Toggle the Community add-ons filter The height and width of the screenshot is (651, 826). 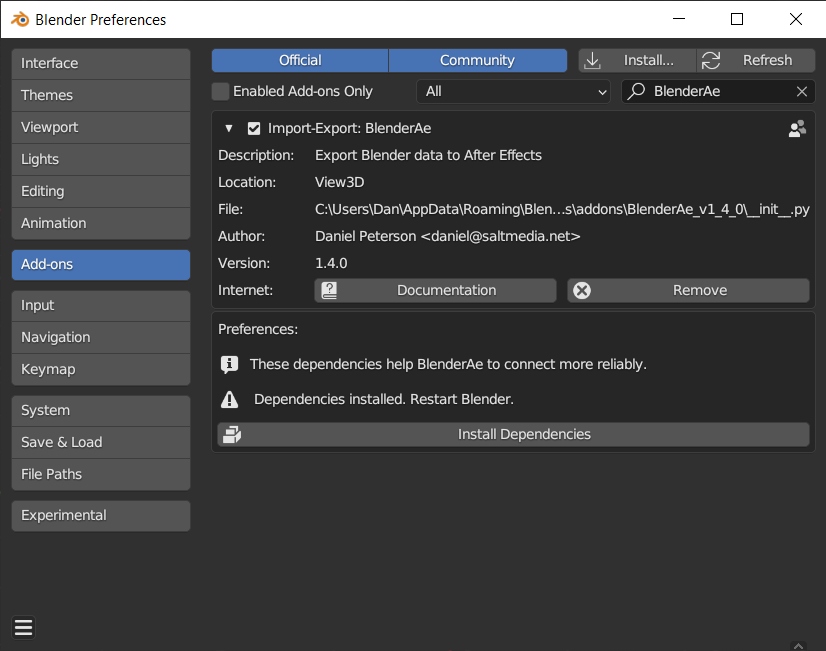coord(477,61)
